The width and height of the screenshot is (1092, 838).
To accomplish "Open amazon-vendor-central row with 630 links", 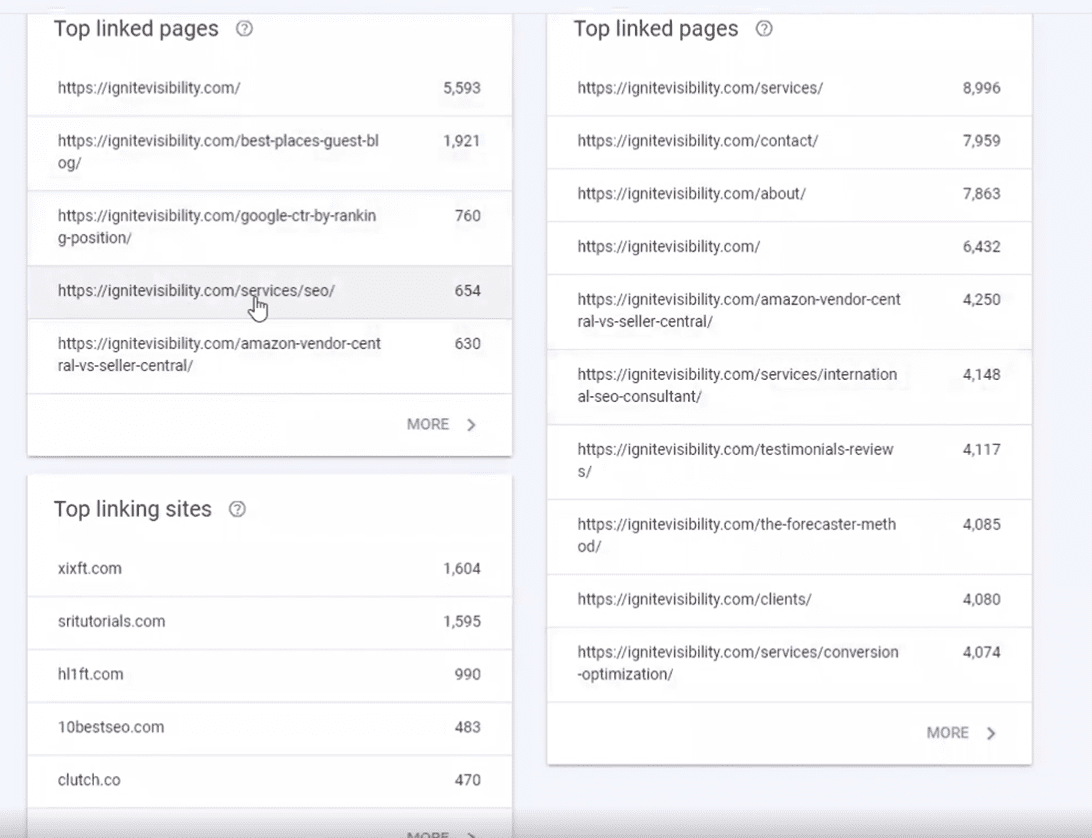I will (268, 355).
